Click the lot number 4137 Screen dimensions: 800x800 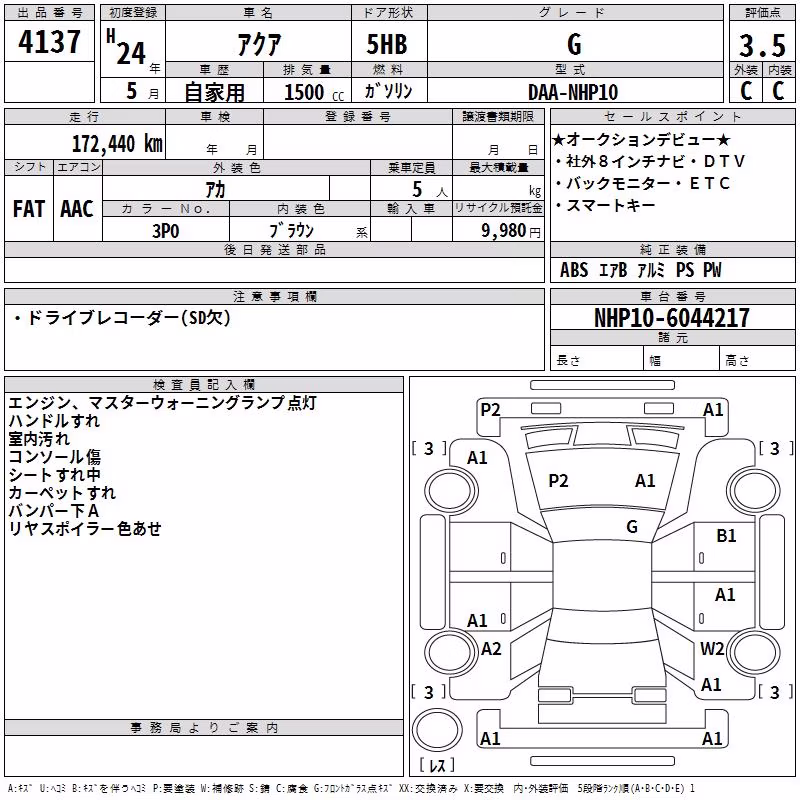pos(49,41)
